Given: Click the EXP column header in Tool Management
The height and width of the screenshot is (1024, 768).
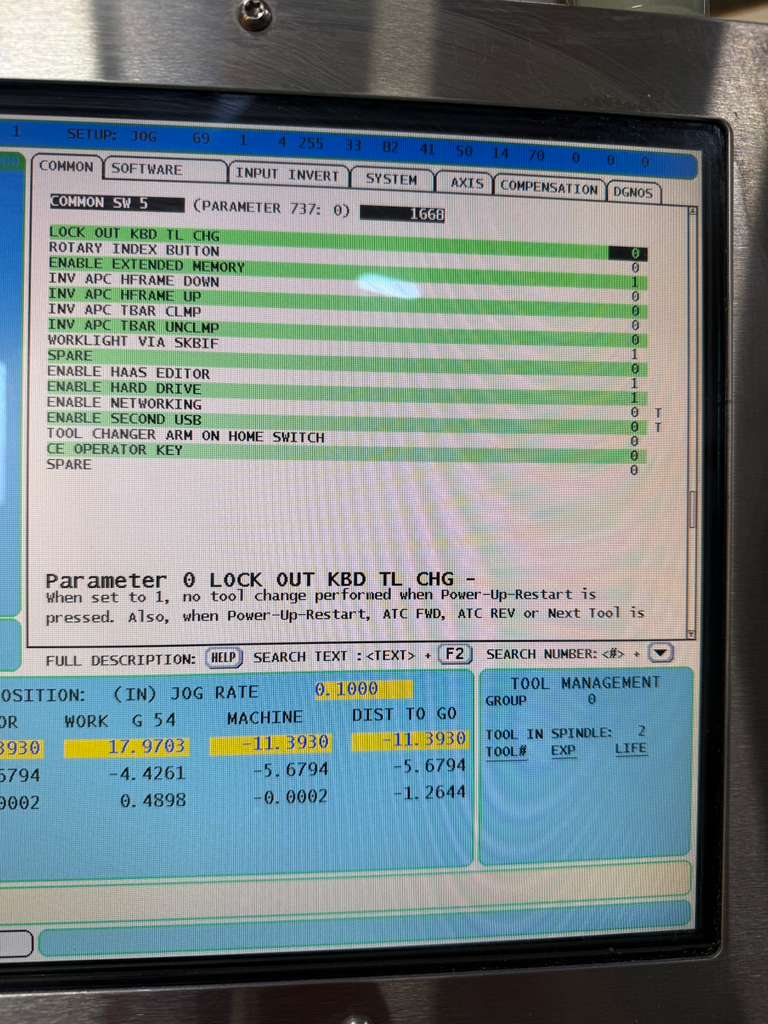Looking at the screenshot, I should tap(564, 750).
